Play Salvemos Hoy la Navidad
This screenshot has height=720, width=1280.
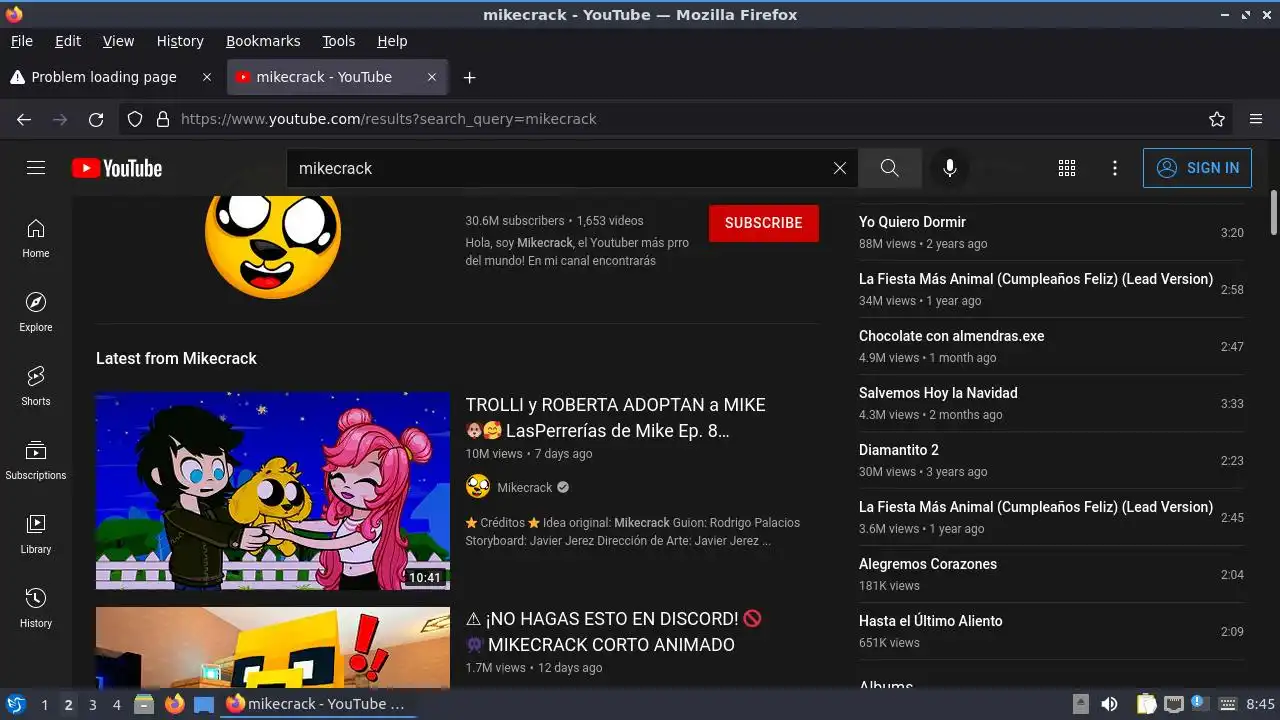938,393
